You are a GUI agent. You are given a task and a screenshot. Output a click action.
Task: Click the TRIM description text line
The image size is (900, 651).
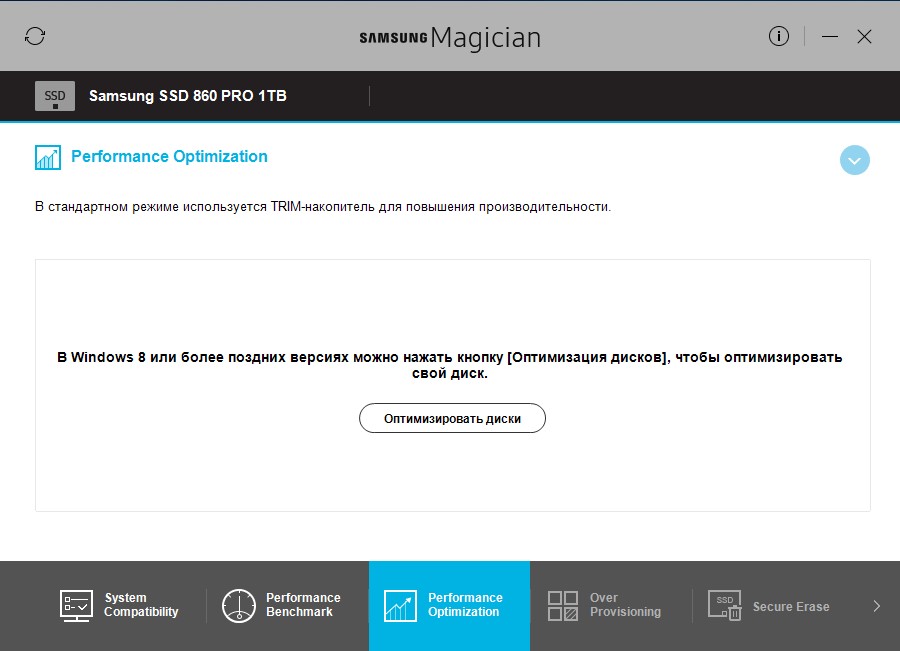pyautogui.click(x=323, y=207)
